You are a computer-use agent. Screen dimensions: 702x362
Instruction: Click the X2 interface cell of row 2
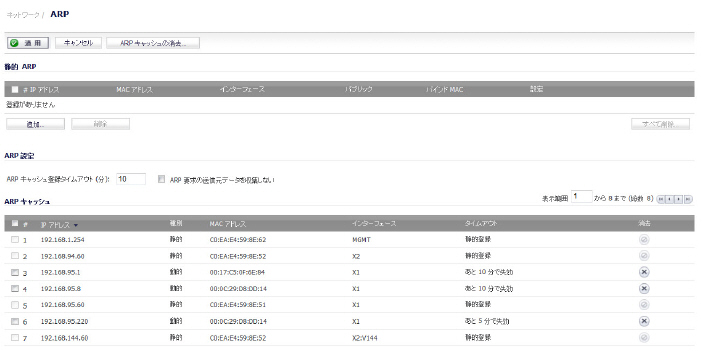coord(355,256)
